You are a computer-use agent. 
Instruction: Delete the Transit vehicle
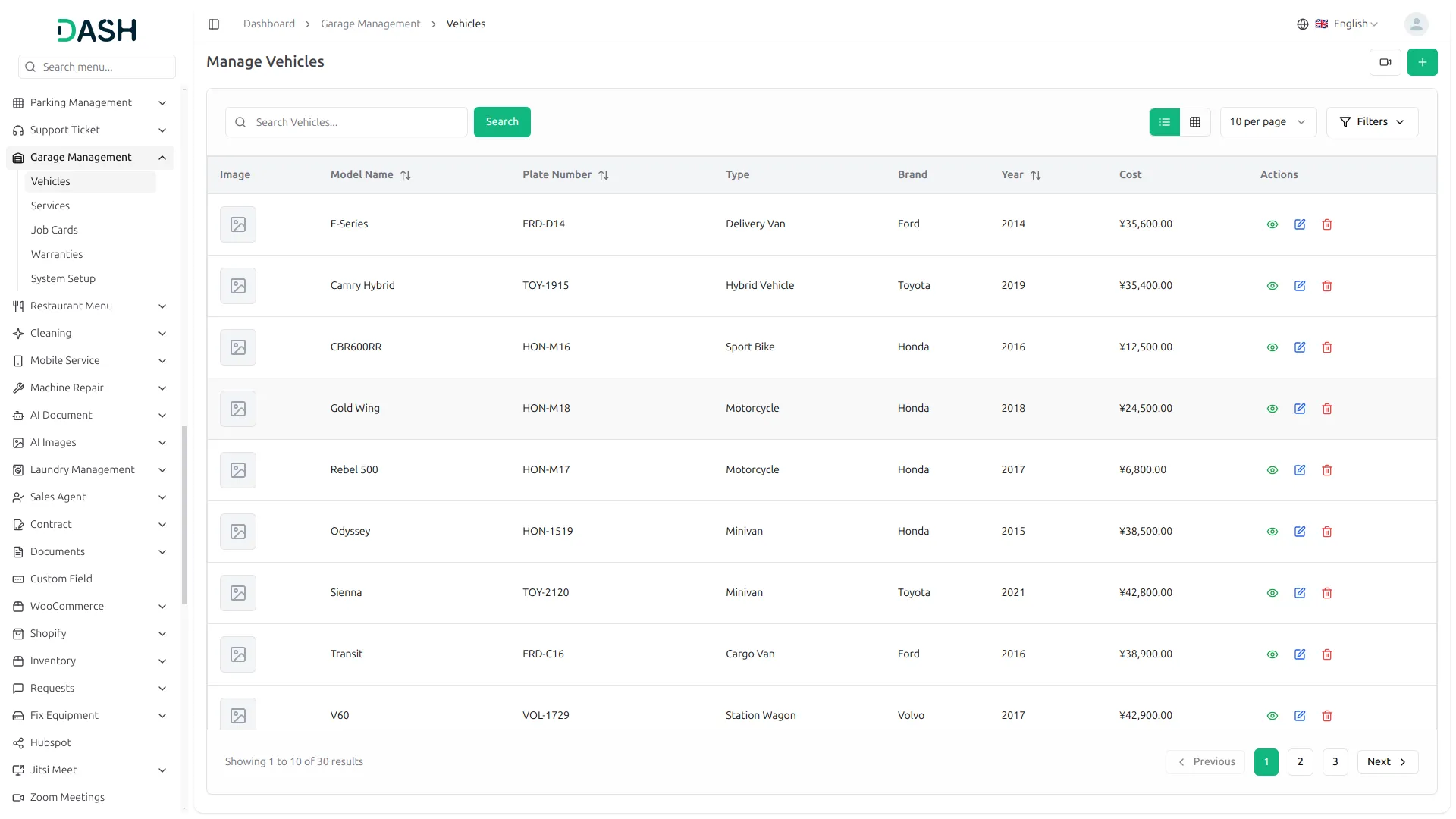pyautogui.click(x=1327, y=654)
